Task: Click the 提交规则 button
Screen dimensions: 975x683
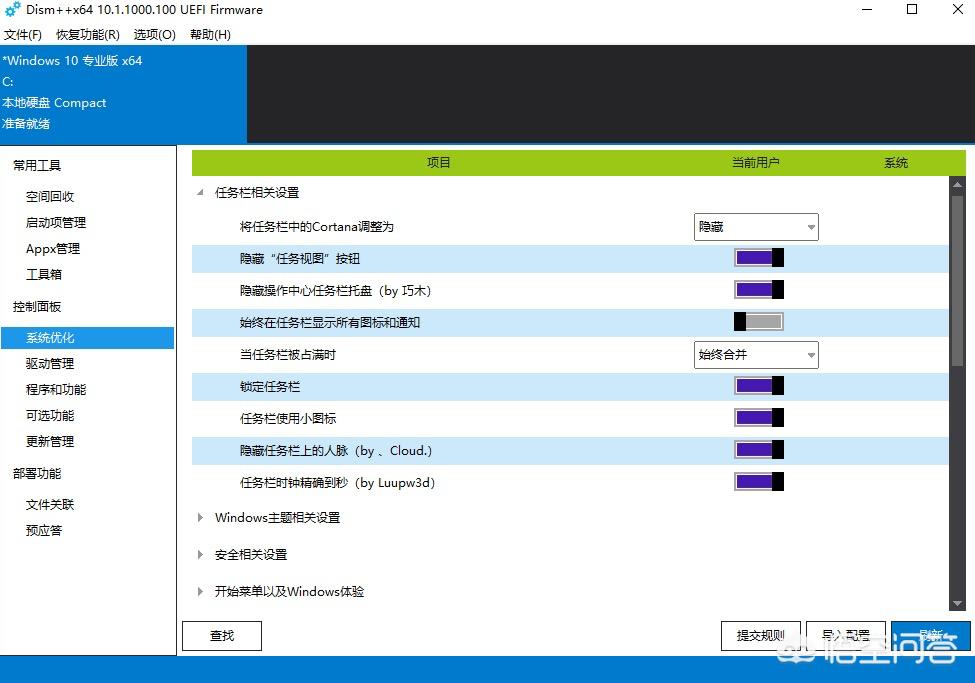Action: click(x=761, y=636)
